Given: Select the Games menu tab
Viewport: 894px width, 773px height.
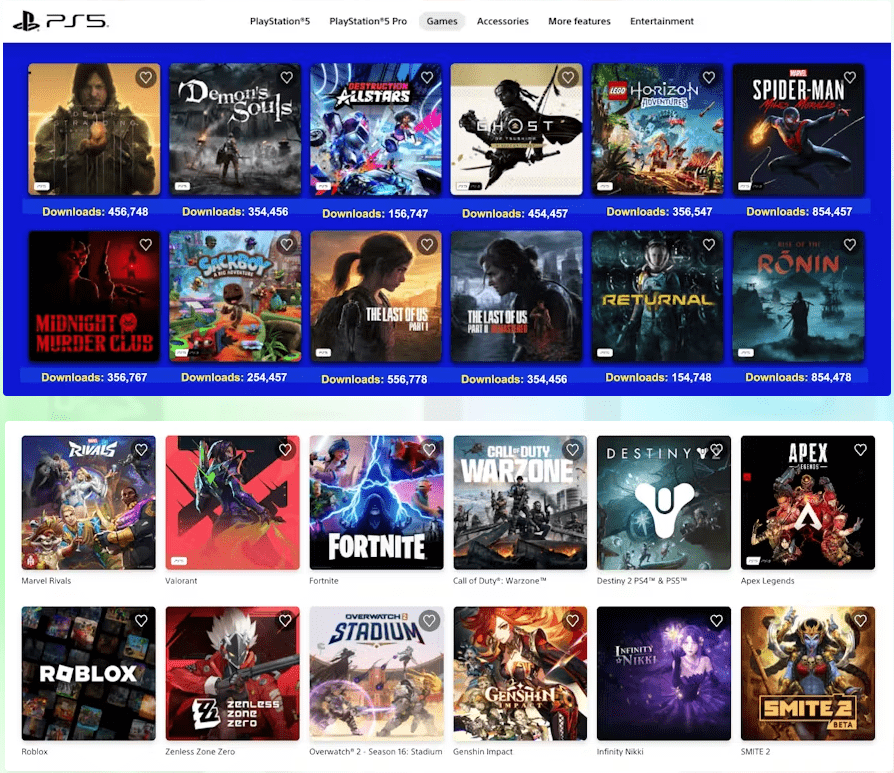Looking at the screenshot, I should tap(442, 21).
